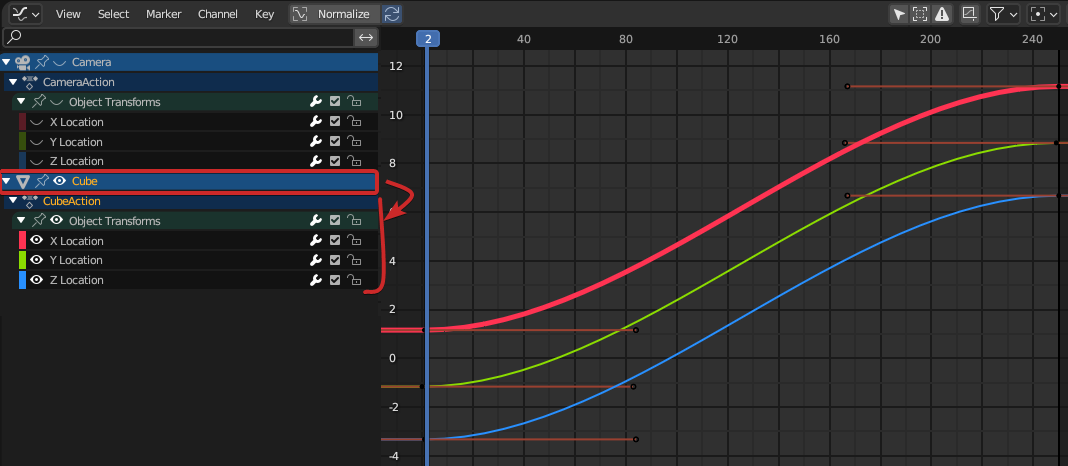Open the Channel menu
Image resolution: width=1068 pixels, height=466 pixels.
click(218, 14)
